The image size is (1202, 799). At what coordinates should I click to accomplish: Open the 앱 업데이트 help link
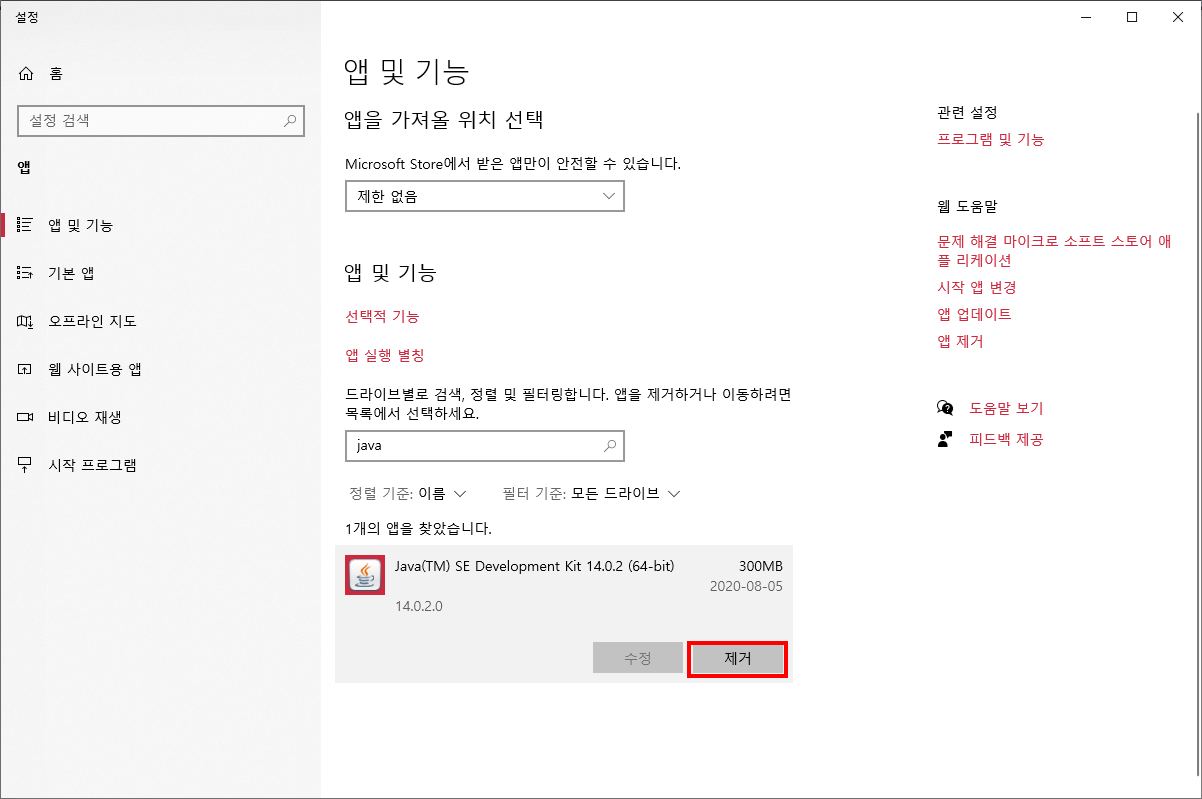click(x=974, y=314)
